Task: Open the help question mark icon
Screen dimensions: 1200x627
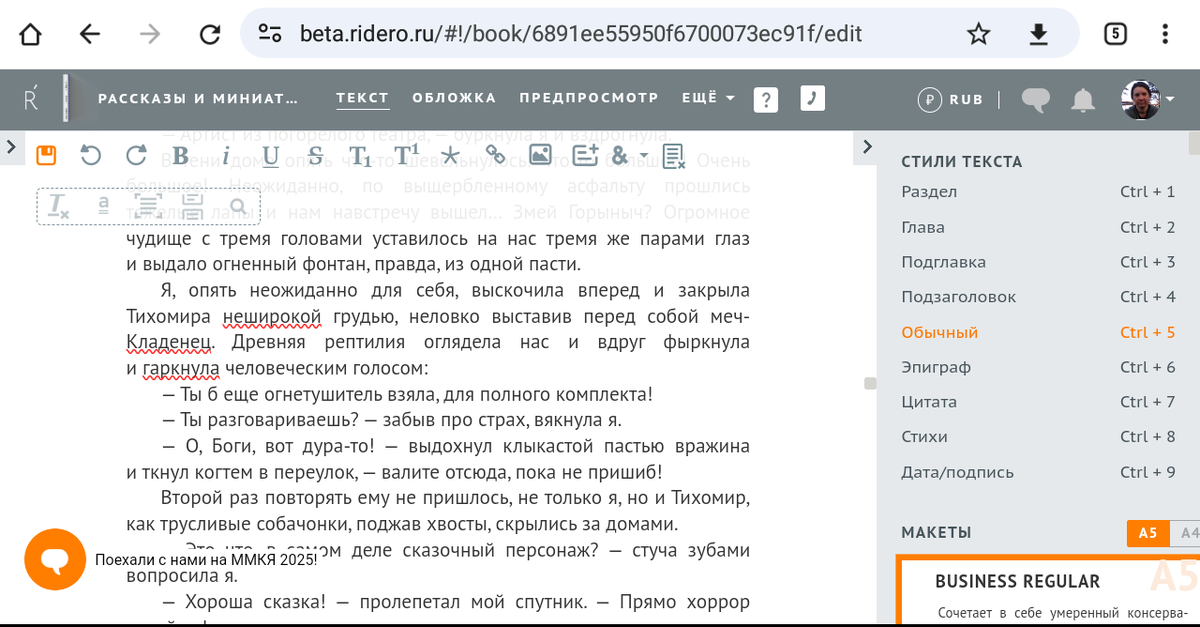Action: coord(766,99)
